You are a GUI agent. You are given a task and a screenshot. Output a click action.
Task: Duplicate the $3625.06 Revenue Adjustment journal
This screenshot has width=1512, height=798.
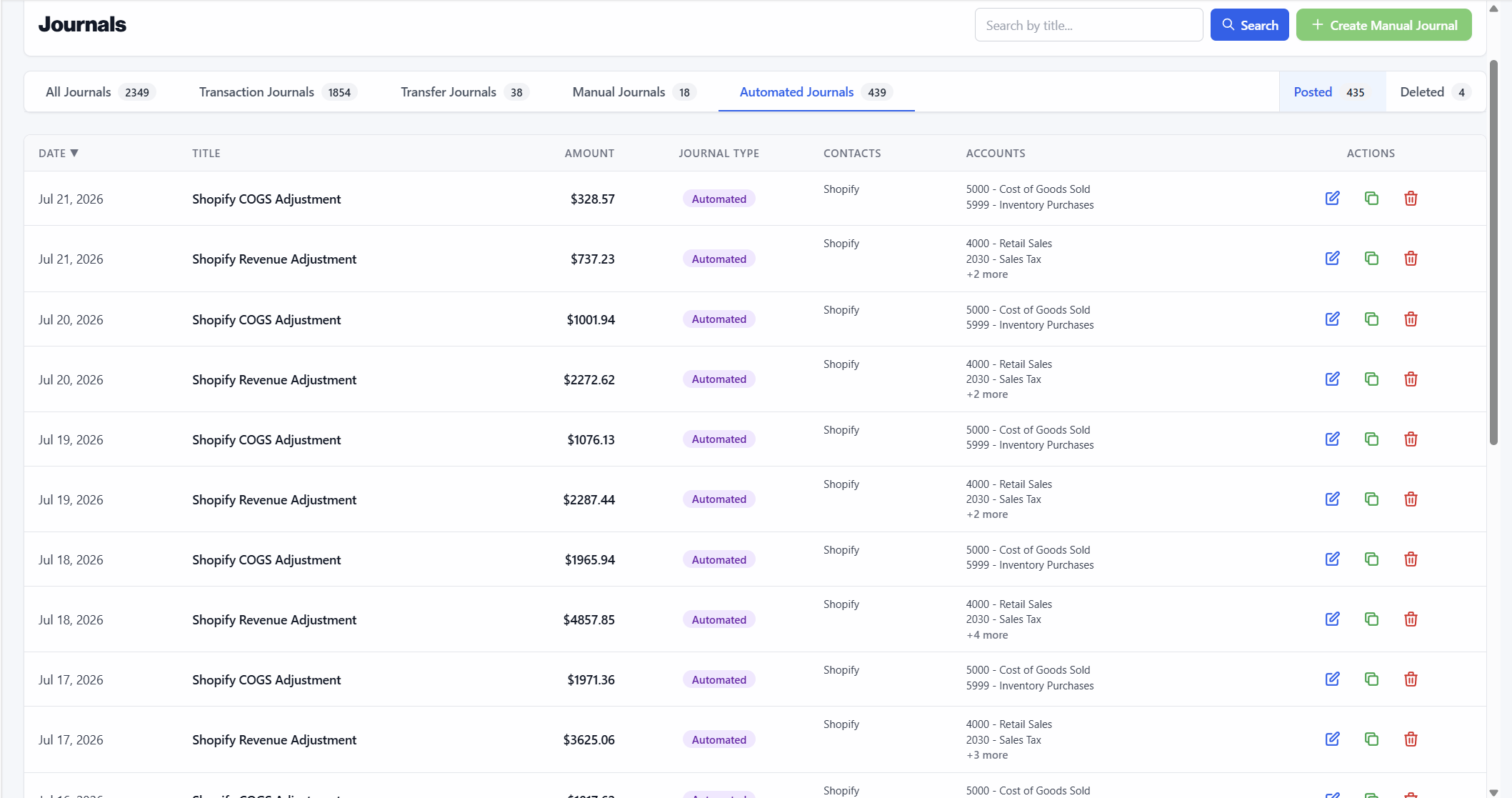pyautogui.click(x=1371, y=739)
